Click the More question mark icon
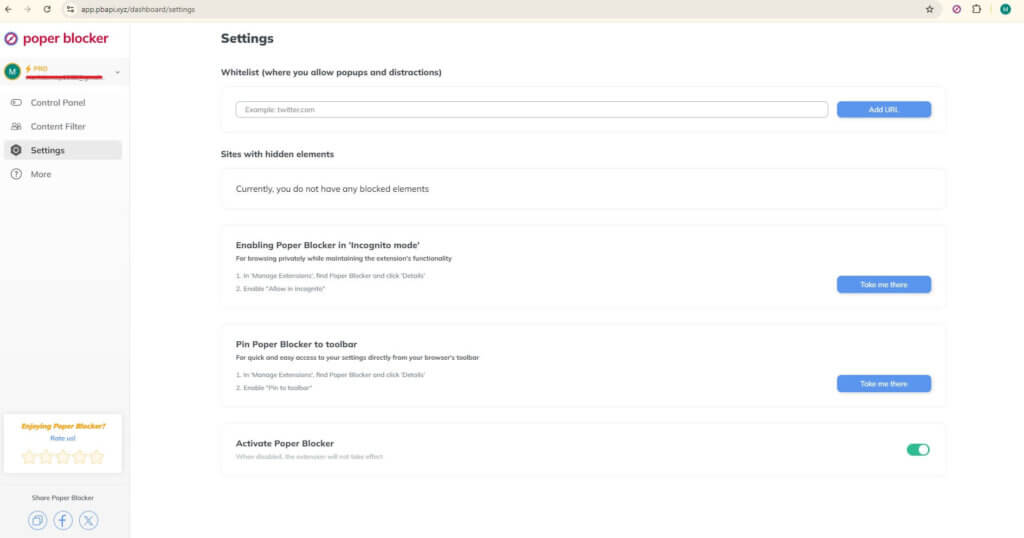 pos(16,174)
